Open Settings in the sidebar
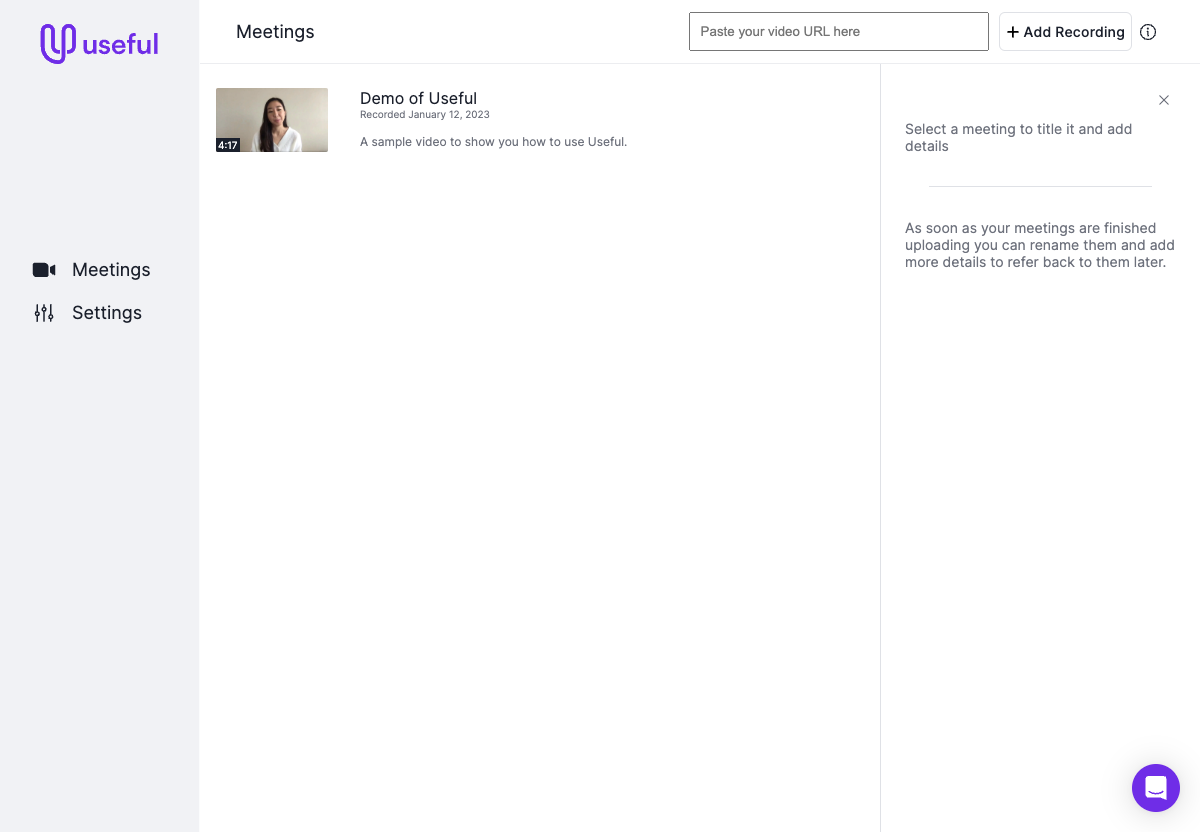Image resolution: width=1200 pixels, height=832 pixels. click(x=107, y=313)
